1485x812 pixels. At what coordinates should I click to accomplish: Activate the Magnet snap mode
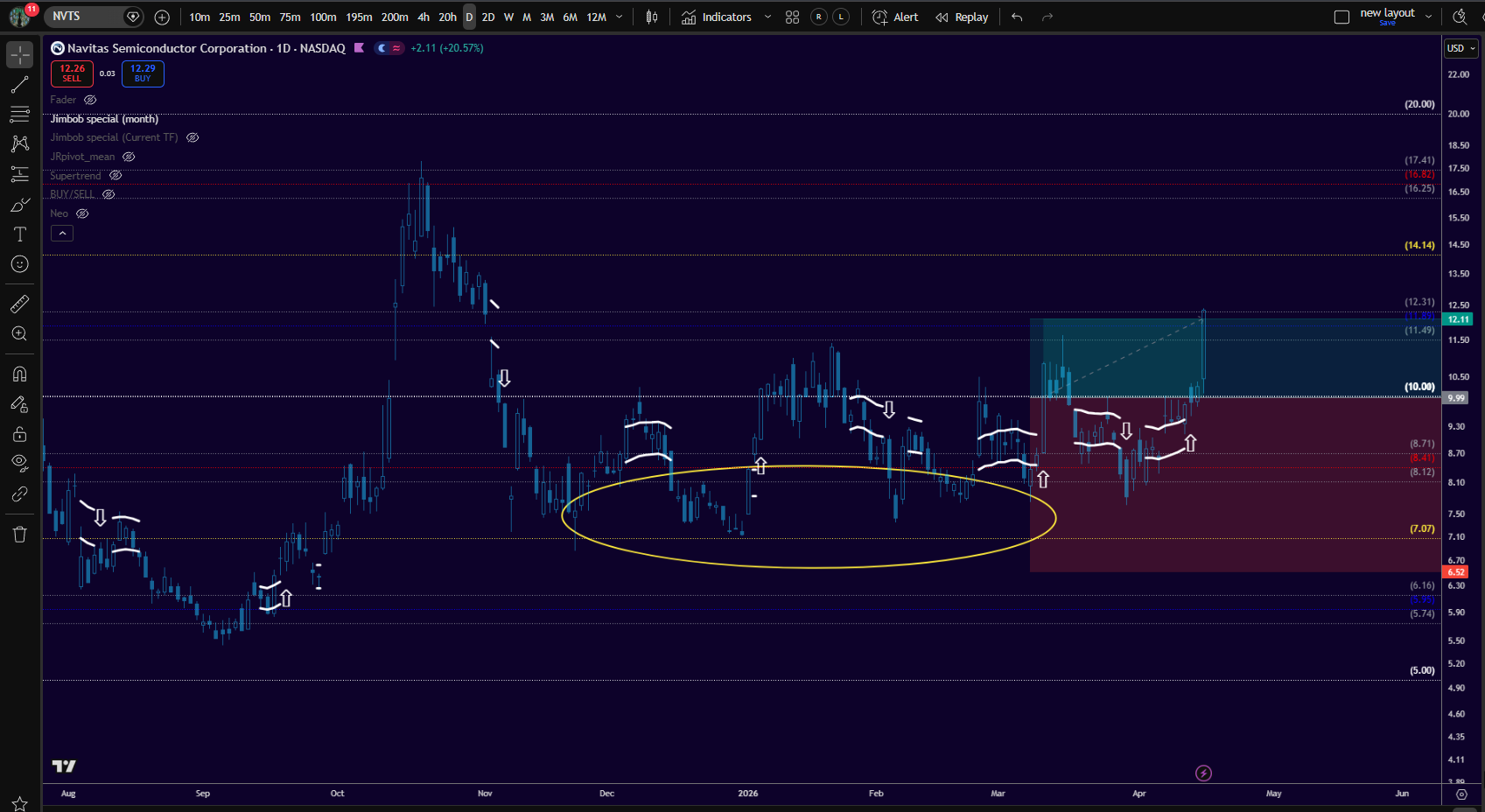click(19, 374)
